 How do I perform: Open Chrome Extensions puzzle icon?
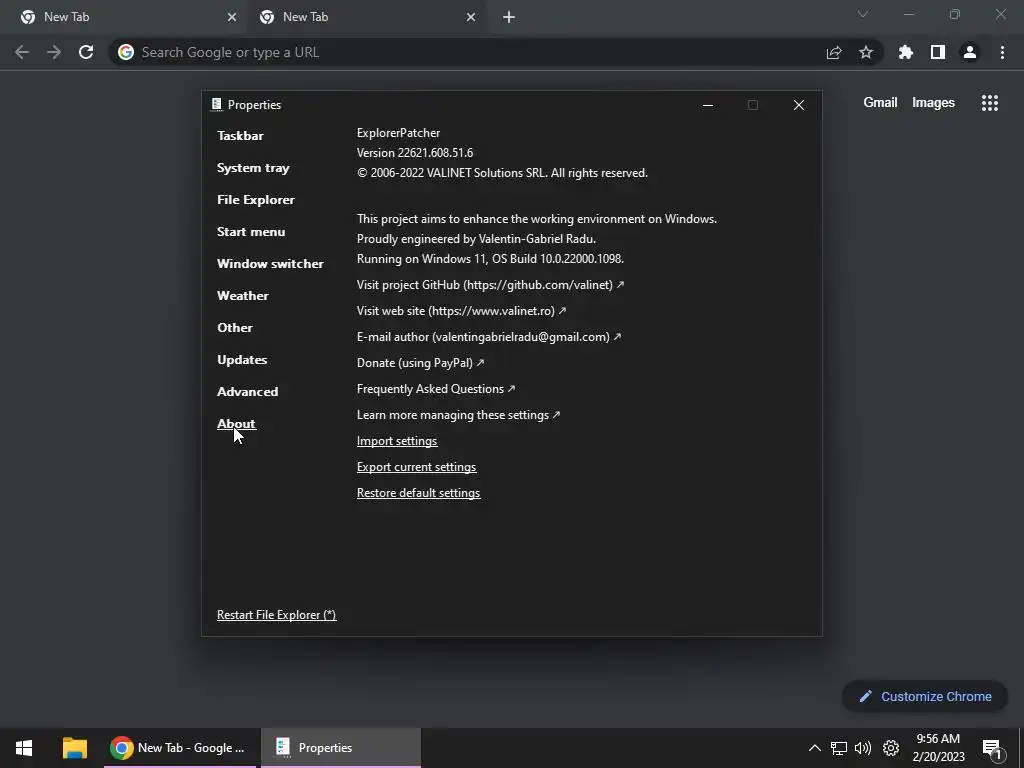pos(905,52)
